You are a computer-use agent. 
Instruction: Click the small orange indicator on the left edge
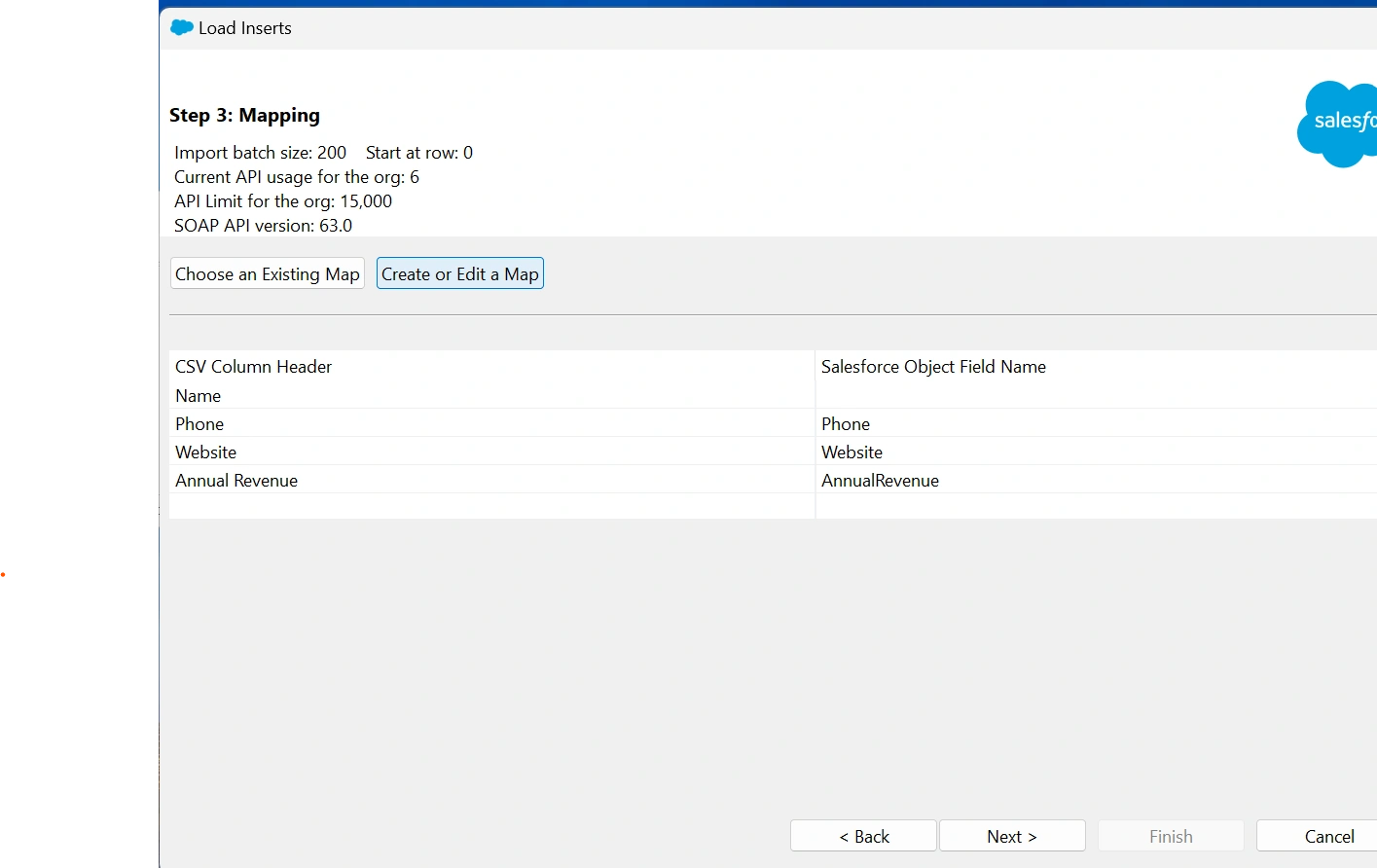click(x=4, y=575)
